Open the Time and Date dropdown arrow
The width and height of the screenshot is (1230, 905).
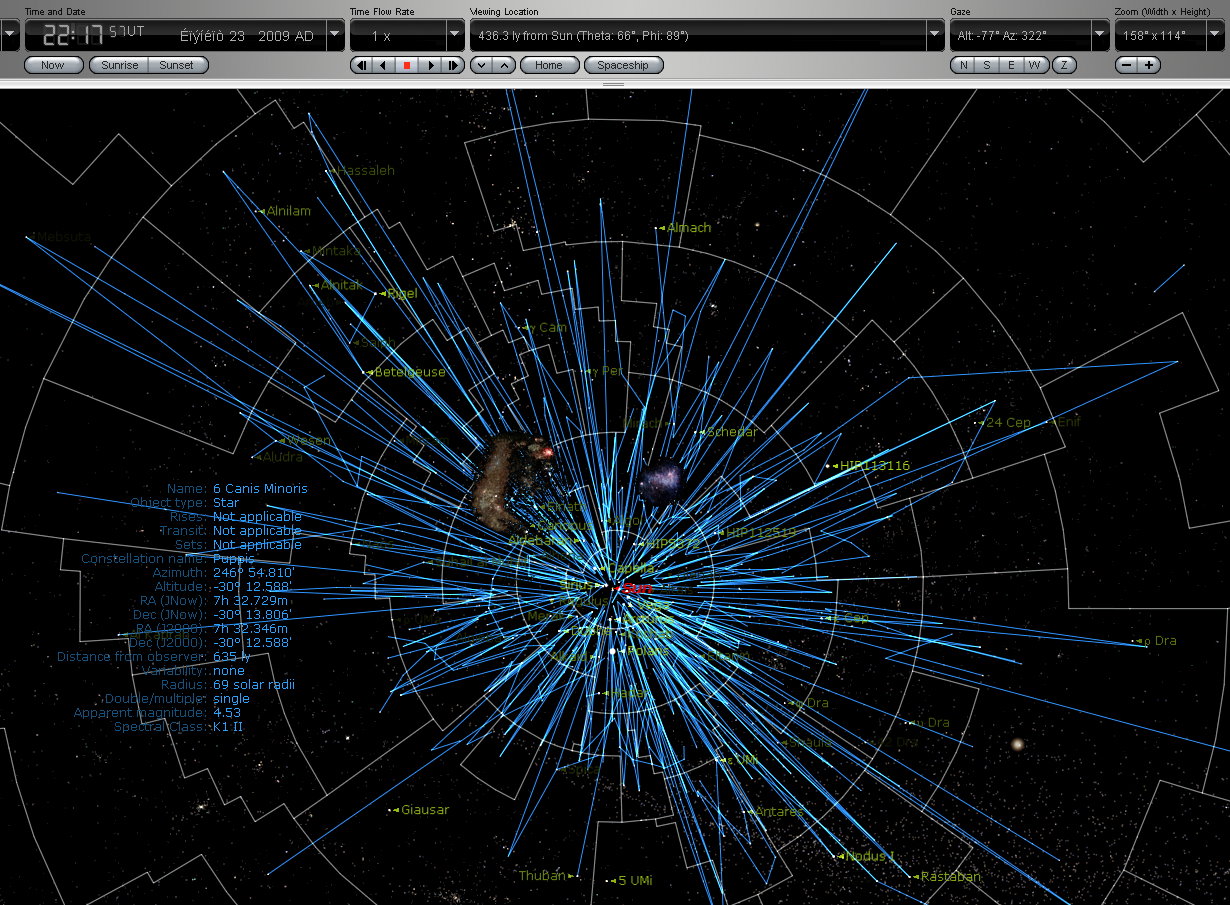point(335,36)
